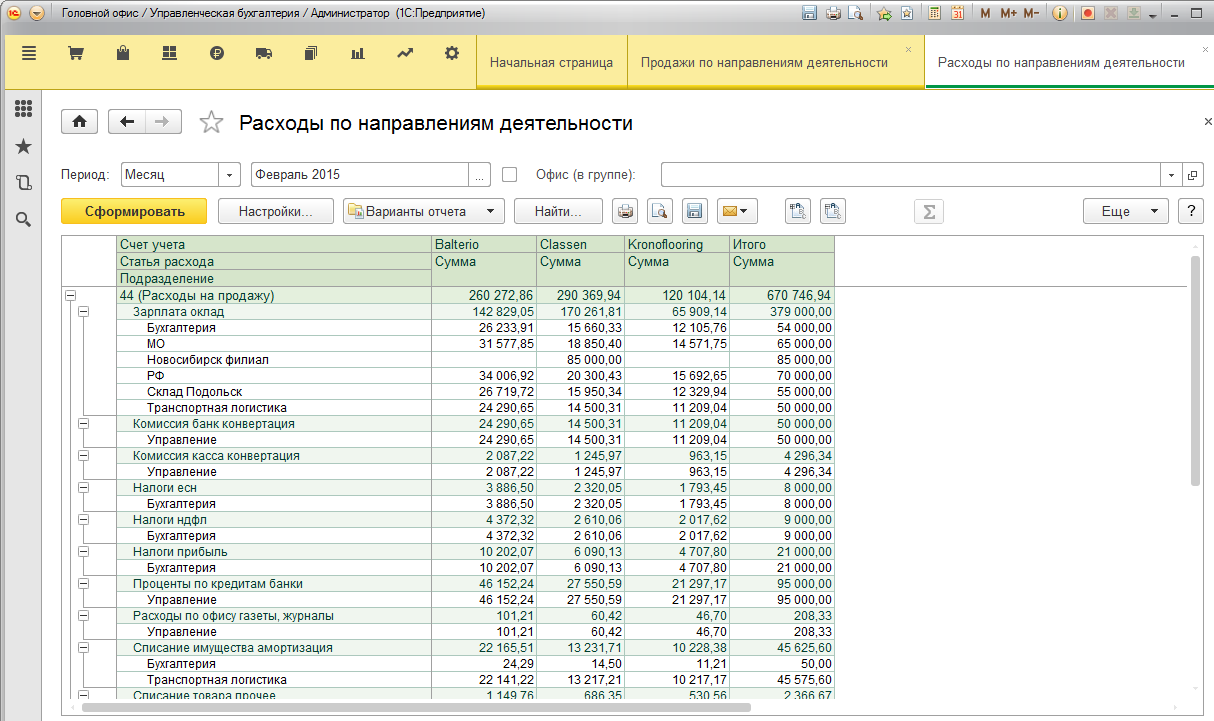Collapse the Зарплата оклад group

point(84,312)
